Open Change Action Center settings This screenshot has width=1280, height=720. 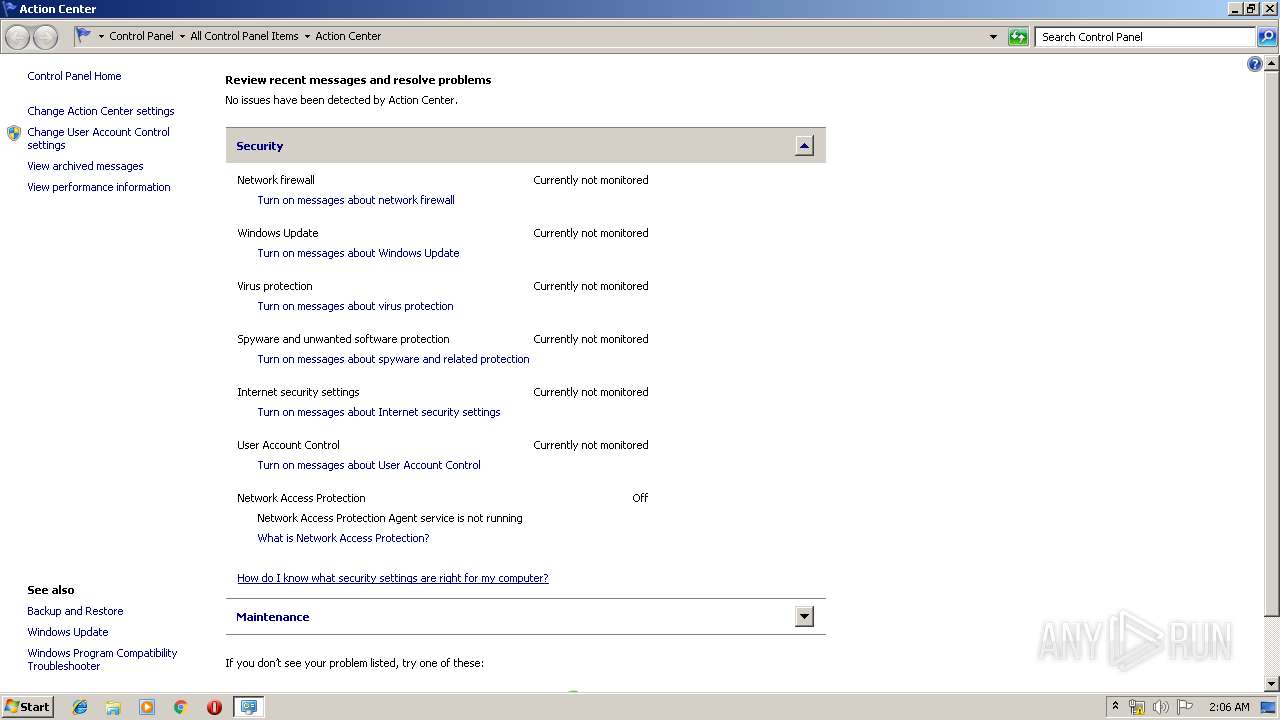point(101,111)
